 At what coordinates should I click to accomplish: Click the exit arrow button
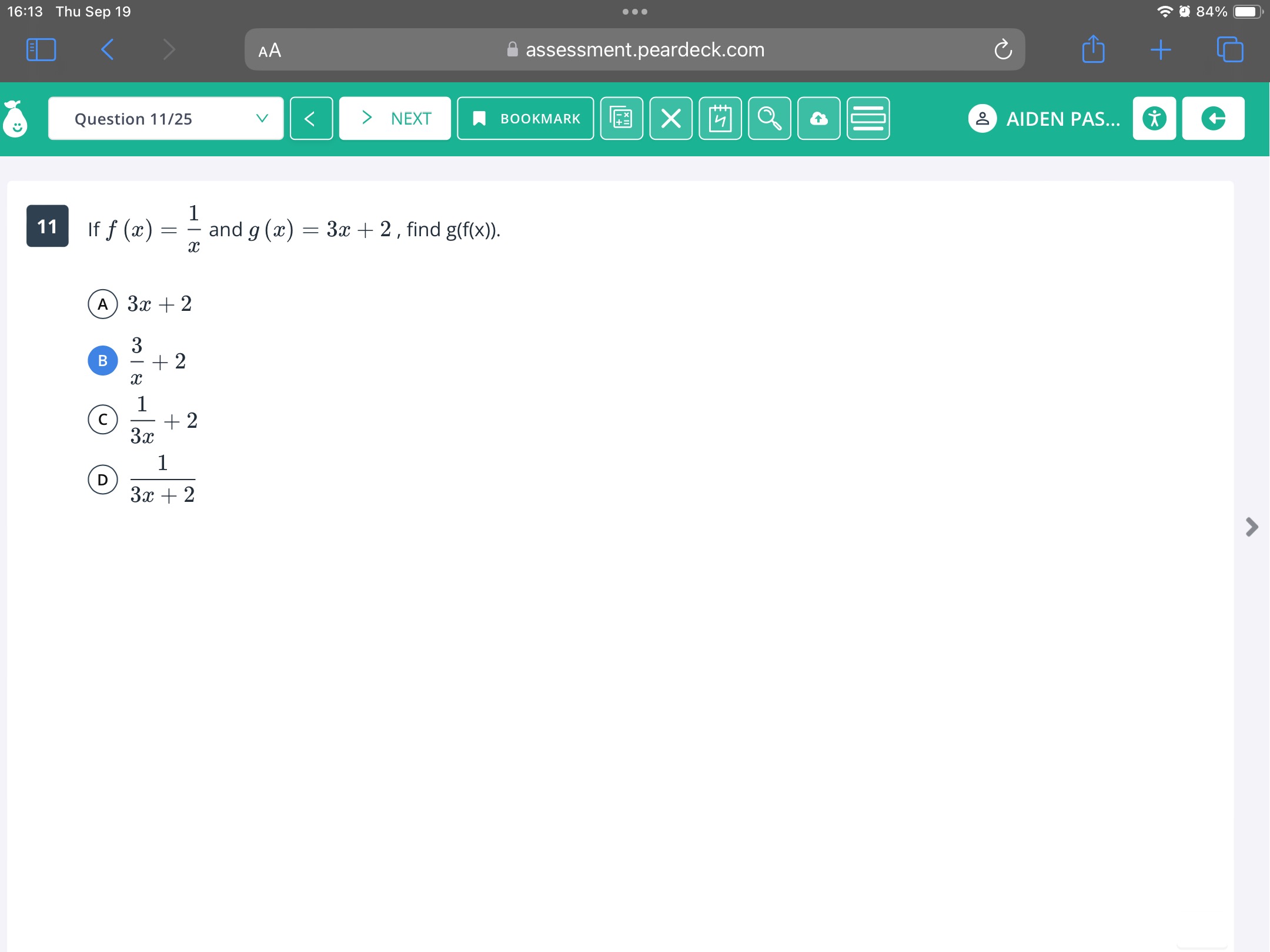[x=1213, y=118]
